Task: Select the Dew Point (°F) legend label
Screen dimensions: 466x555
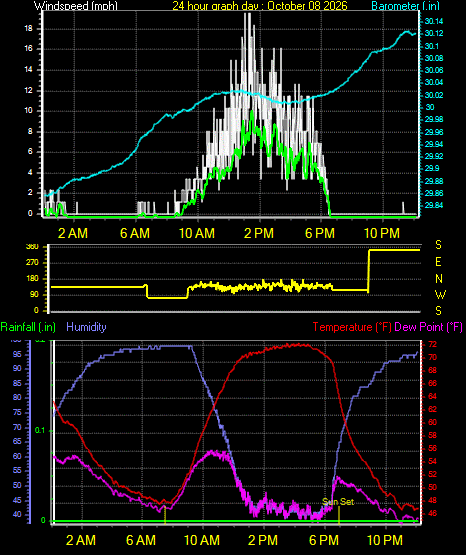Action: (x=428, y=327)
